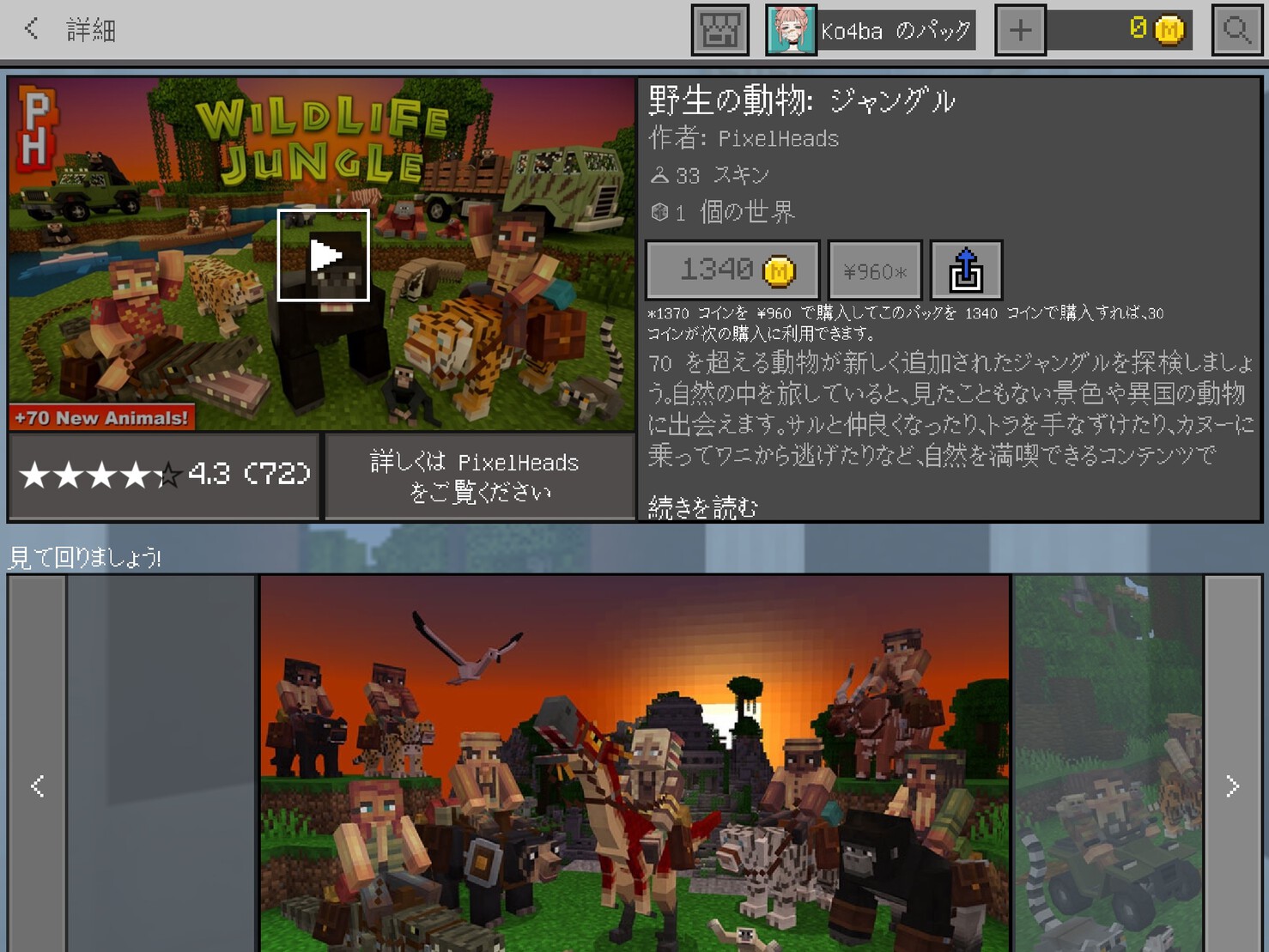Buy the pack for 1340 coins
The height and width of the screenshot is (952, 1269).
(x=732, y=270)
